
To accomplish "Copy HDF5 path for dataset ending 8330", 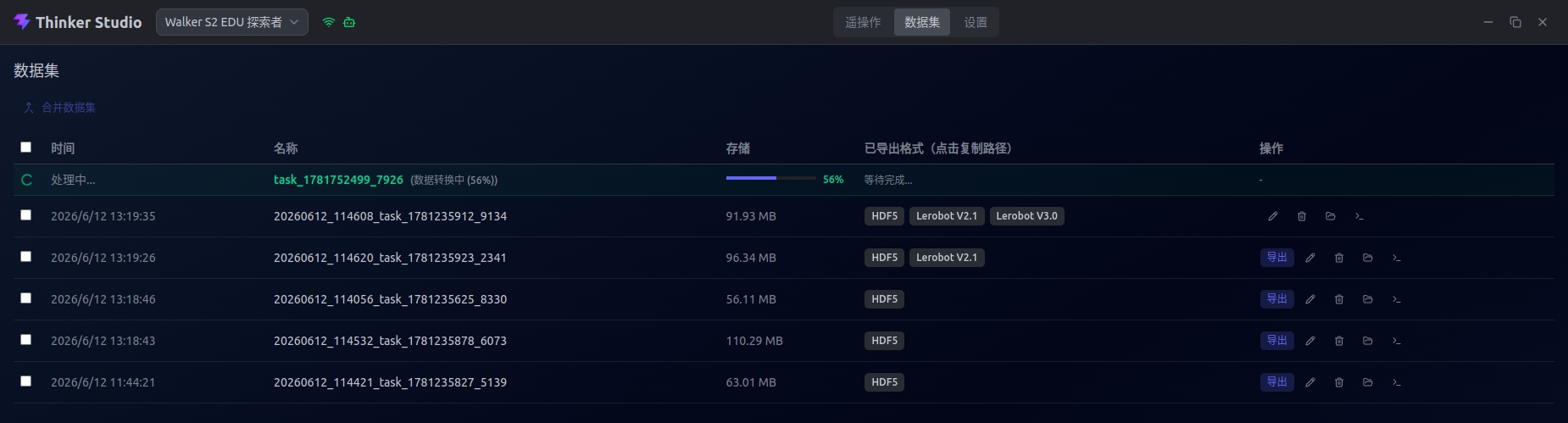I will (x=884, y=299).
